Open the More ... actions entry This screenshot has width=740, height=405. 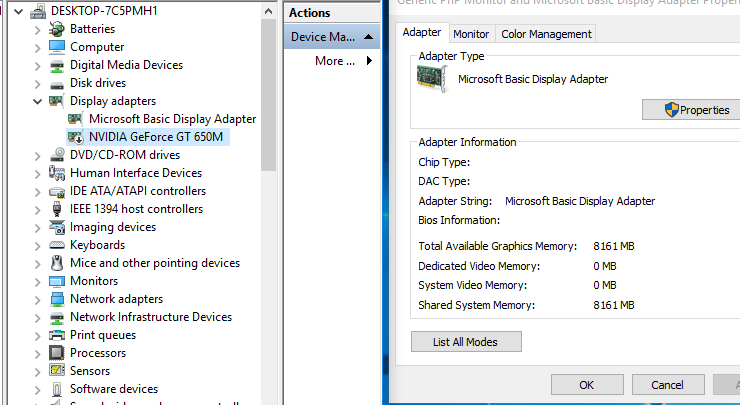pyautogui.click(x=335, y=61)
